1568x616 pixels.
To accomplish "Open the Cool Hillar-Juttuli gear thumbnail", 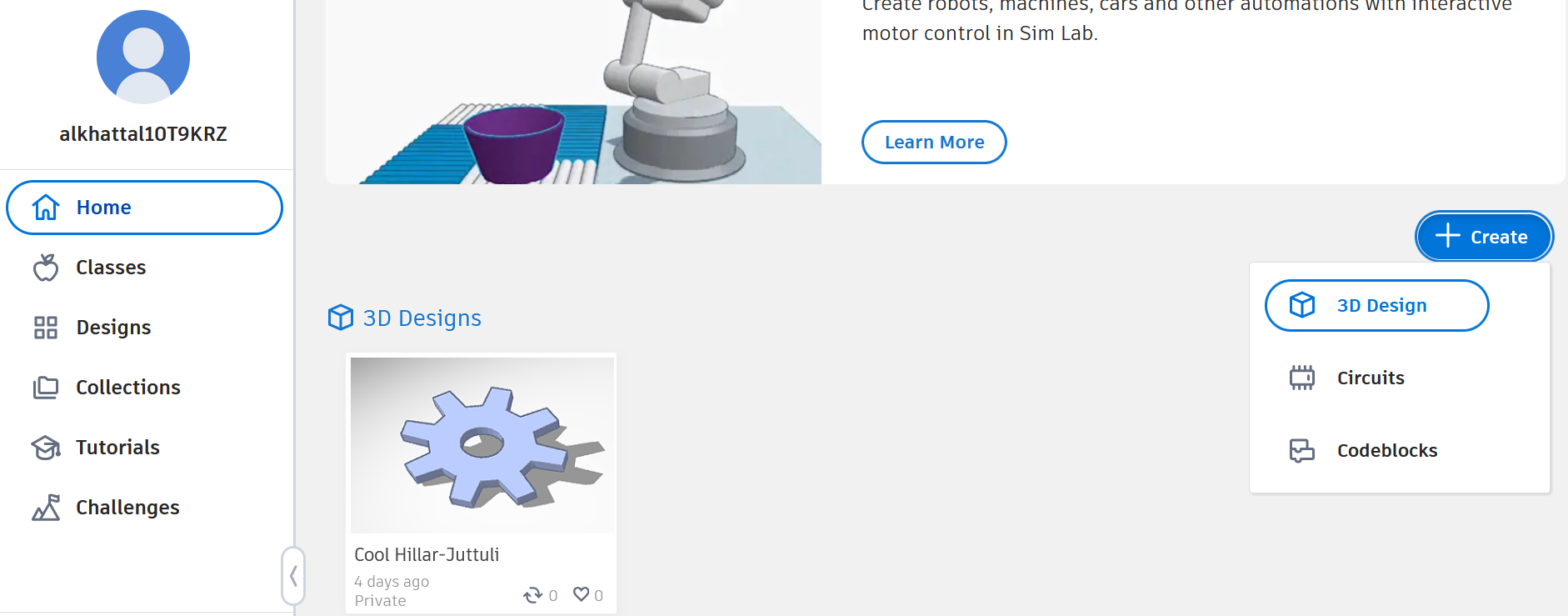I will point(482,445).
